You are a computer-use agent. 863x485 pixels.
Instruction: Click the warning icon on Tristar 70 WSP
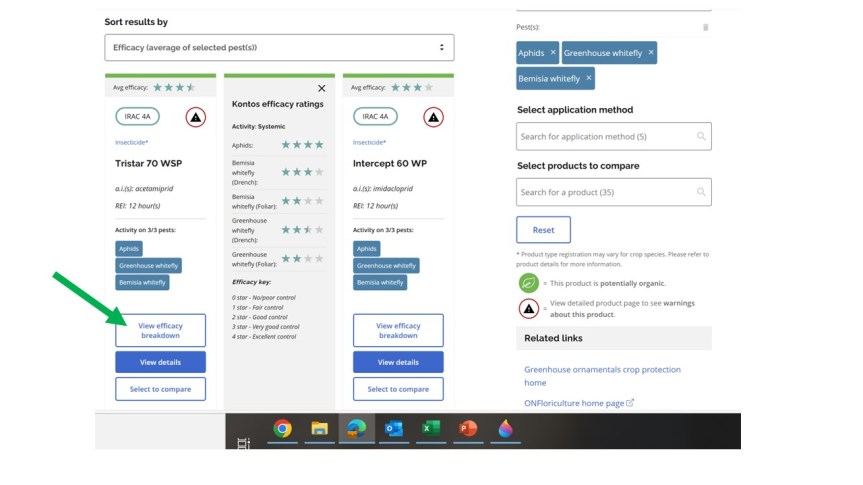coord(195,117)
